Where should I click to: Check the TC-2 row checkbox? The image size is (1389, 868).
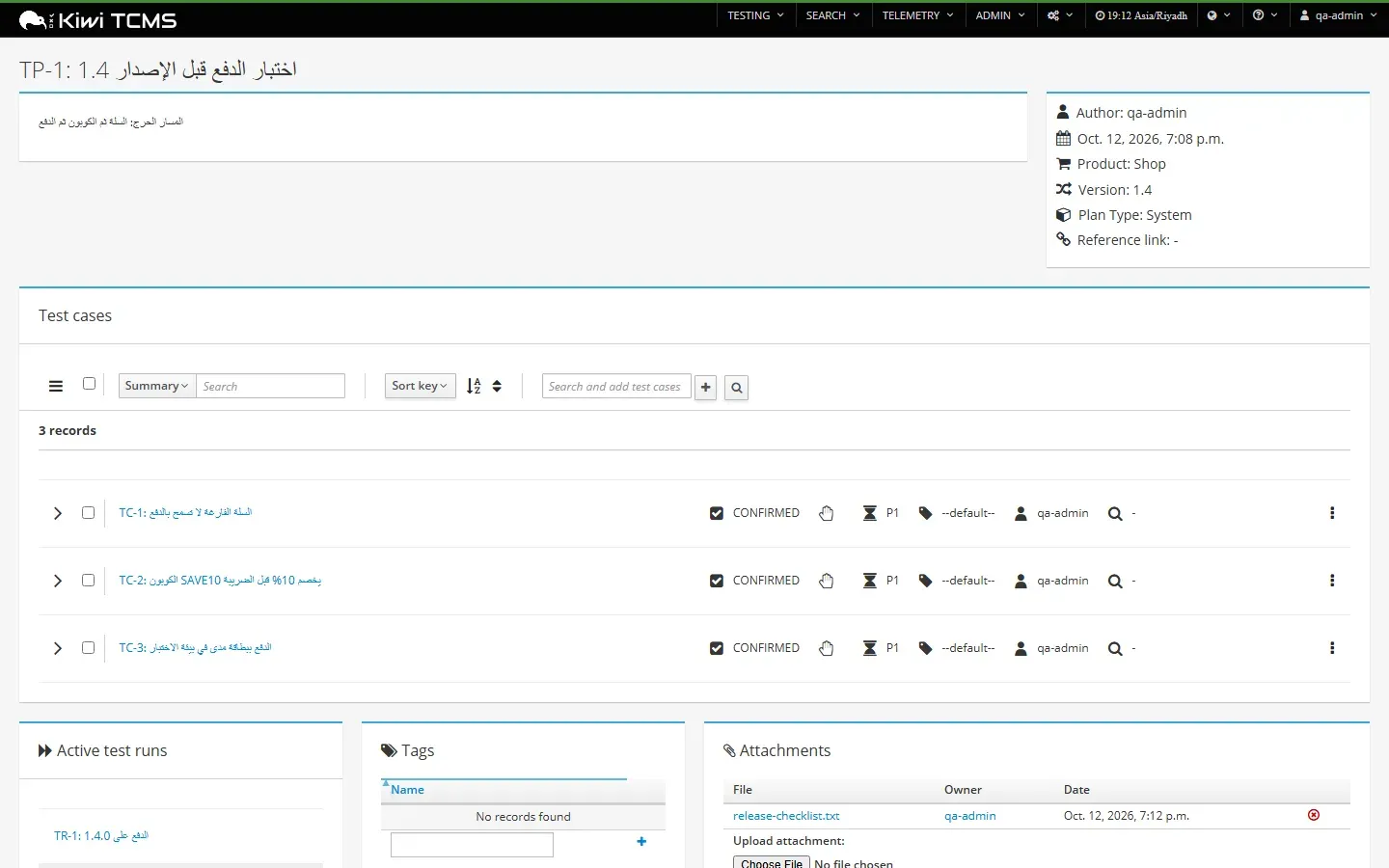point(89,581)
